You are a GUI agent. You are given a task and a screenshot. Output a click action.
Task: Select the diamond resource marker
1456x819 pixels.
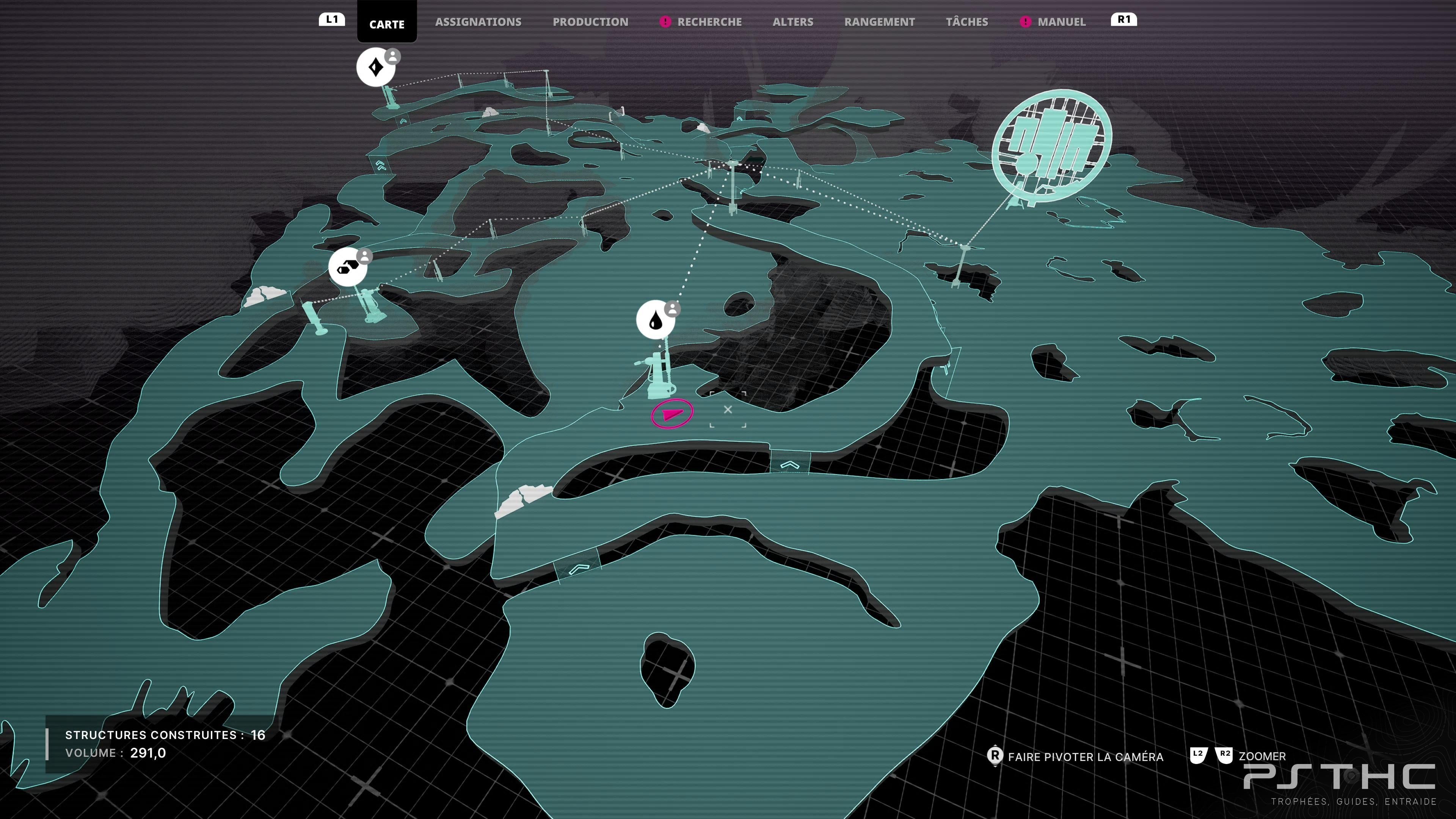[x=375, y=68]
